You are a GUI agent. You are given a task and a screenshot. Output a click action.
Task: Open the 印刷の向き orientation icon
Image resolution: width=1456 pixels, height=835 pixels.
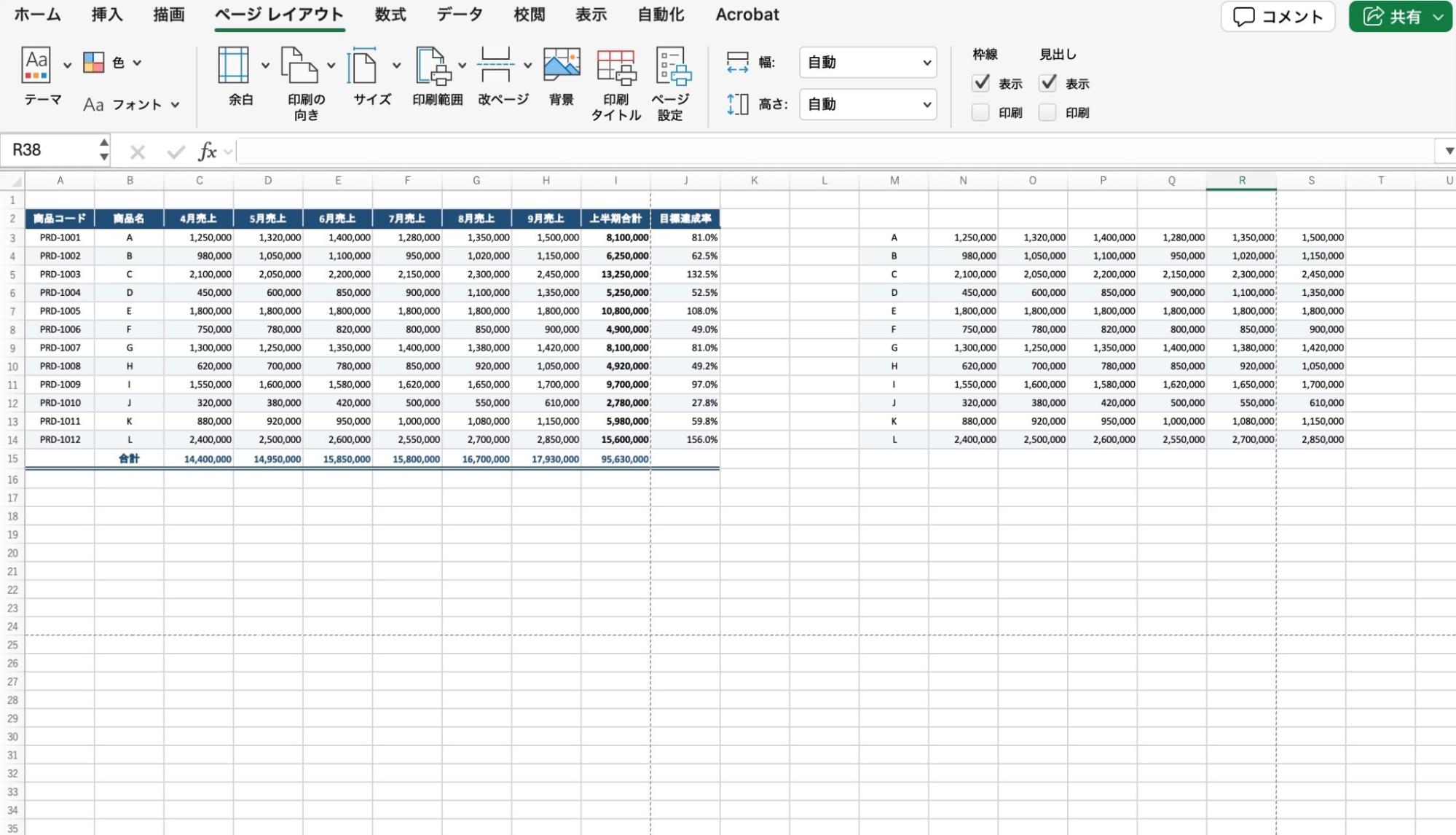click(299, 65)
